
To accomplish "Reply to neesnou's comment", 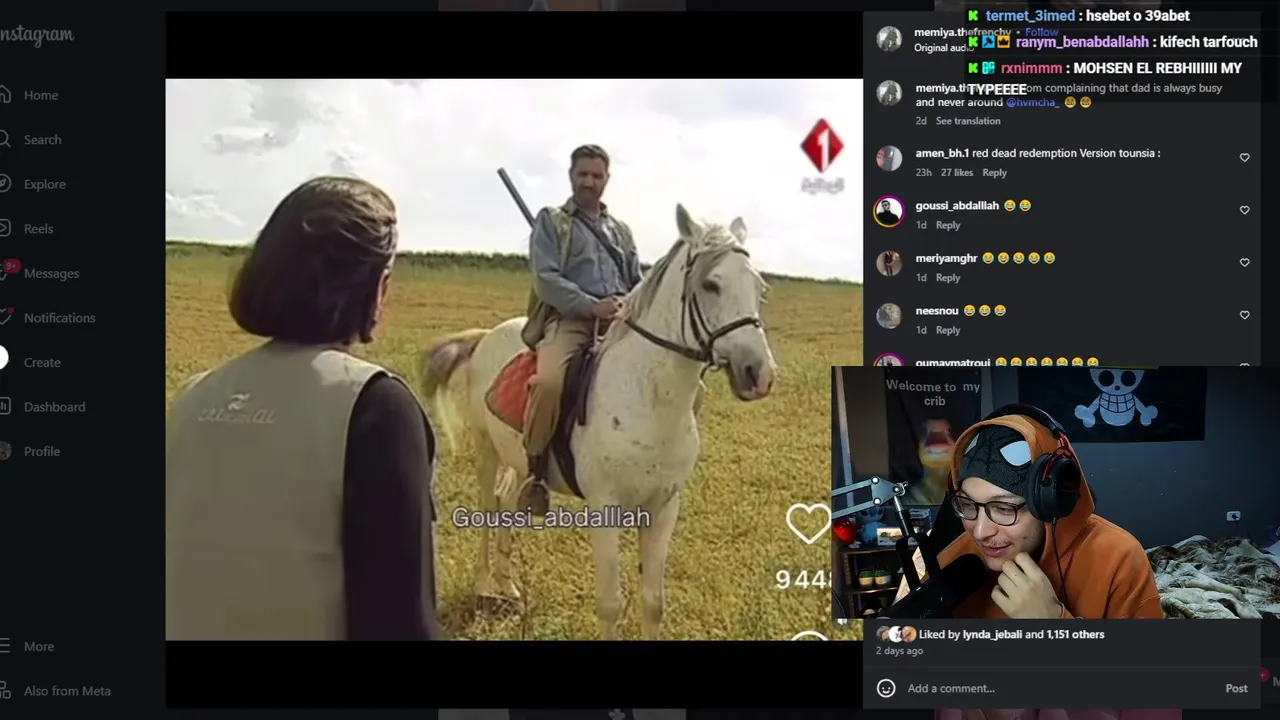I will click(948, 330).
